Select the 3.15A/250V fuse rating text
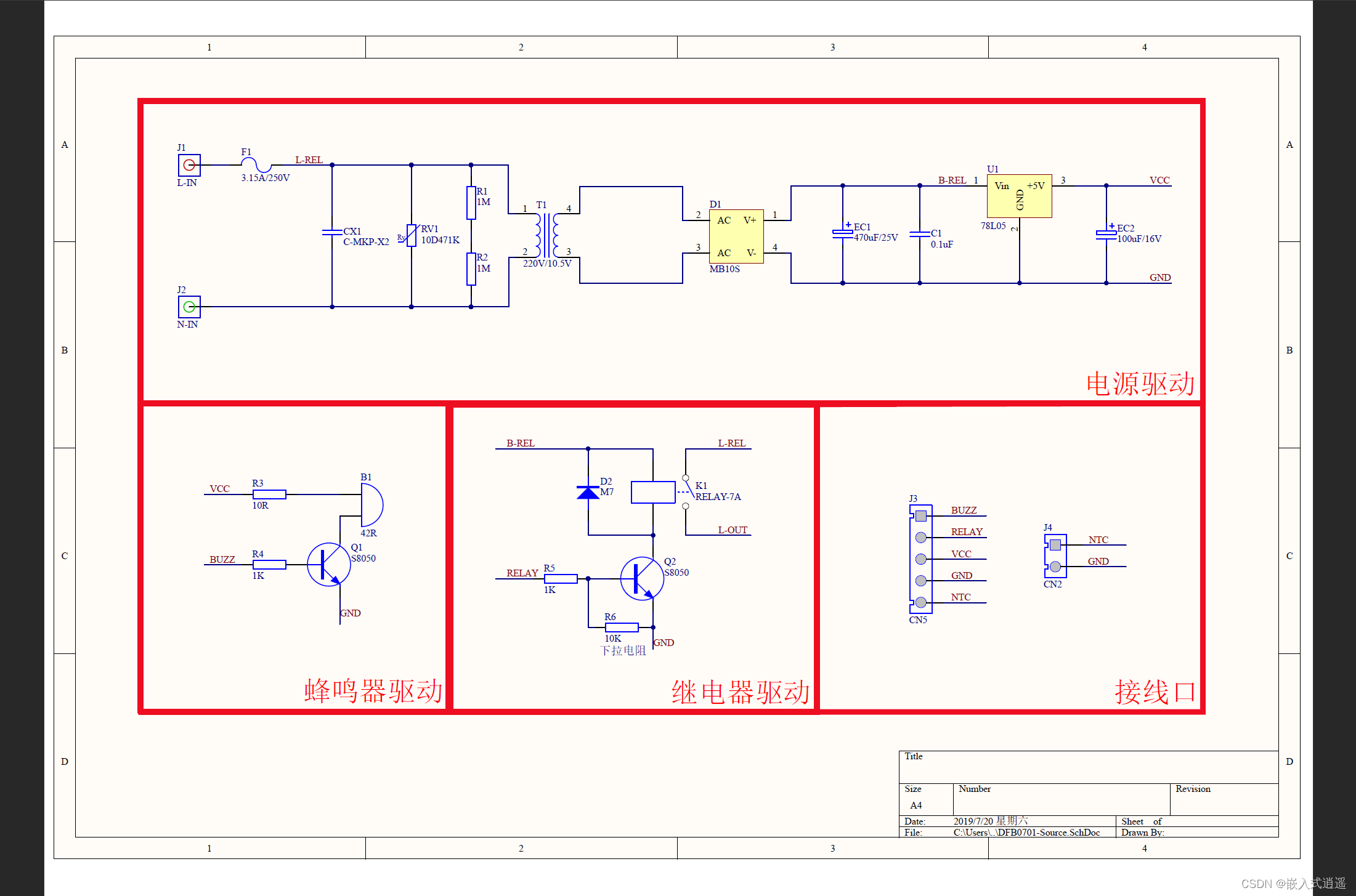This screenshot has width=1356, height=896. point(265,178)
